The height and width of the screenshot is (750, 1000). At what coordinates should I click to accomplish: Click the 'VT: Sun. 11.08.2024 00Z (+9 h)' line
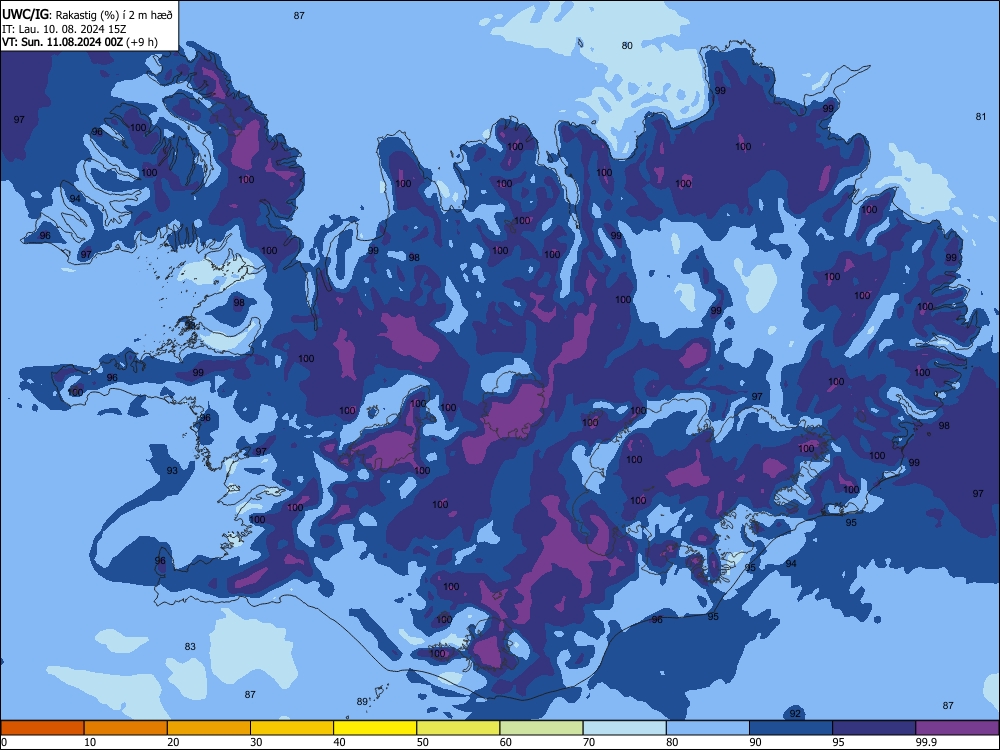(x=80, y=42)
